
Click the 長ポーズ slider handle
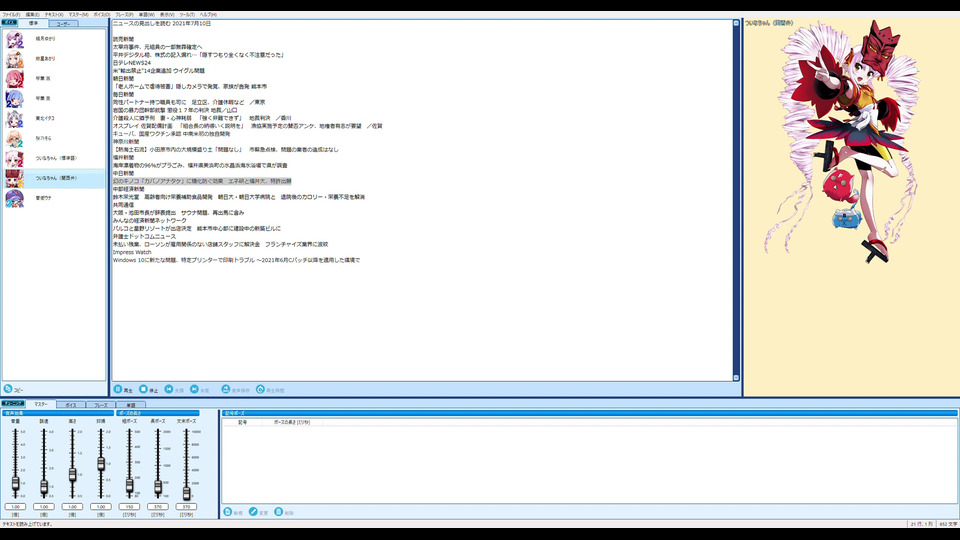click(158, 487)
